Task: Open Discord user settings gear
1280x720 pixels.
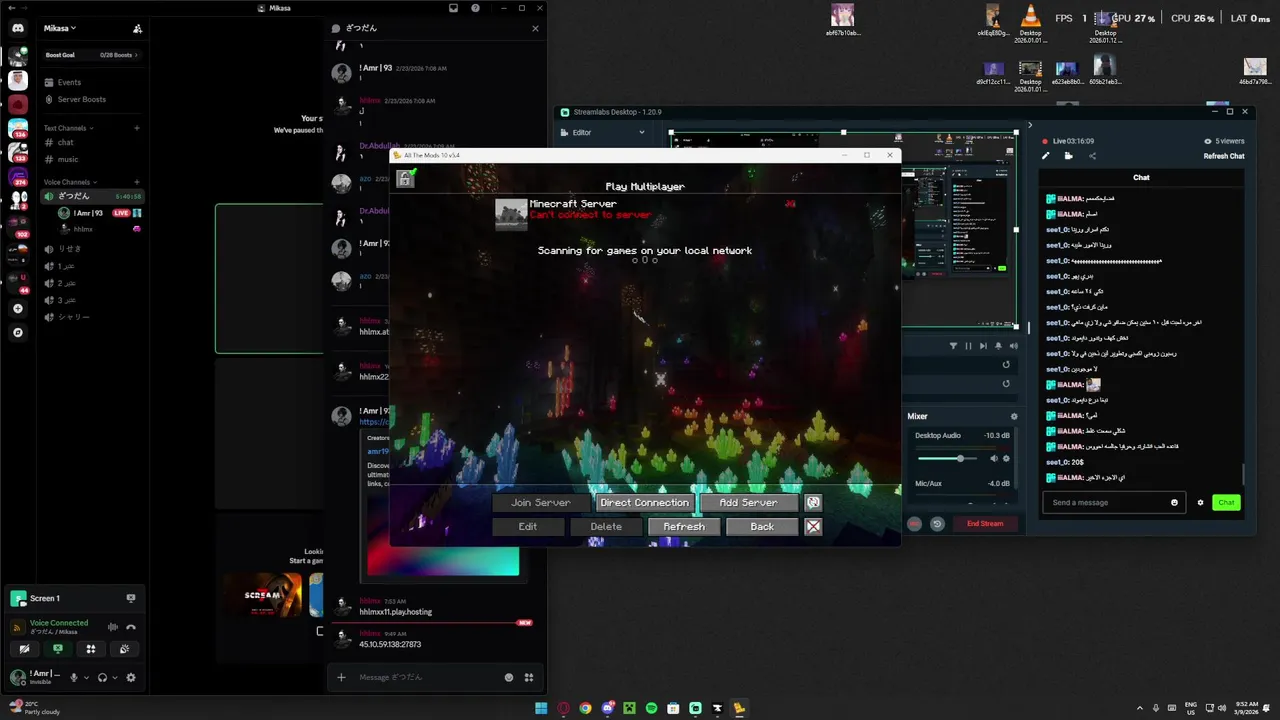Action: 130,677
